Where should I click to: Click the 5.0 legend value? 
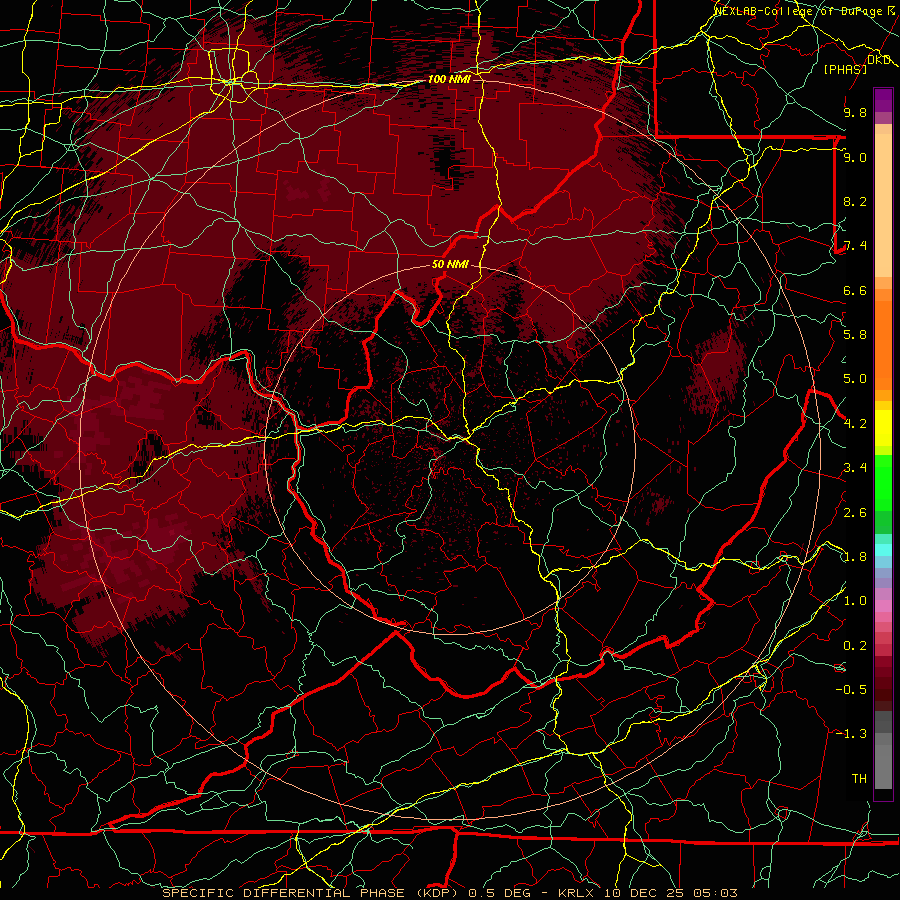tap(855, 379)
